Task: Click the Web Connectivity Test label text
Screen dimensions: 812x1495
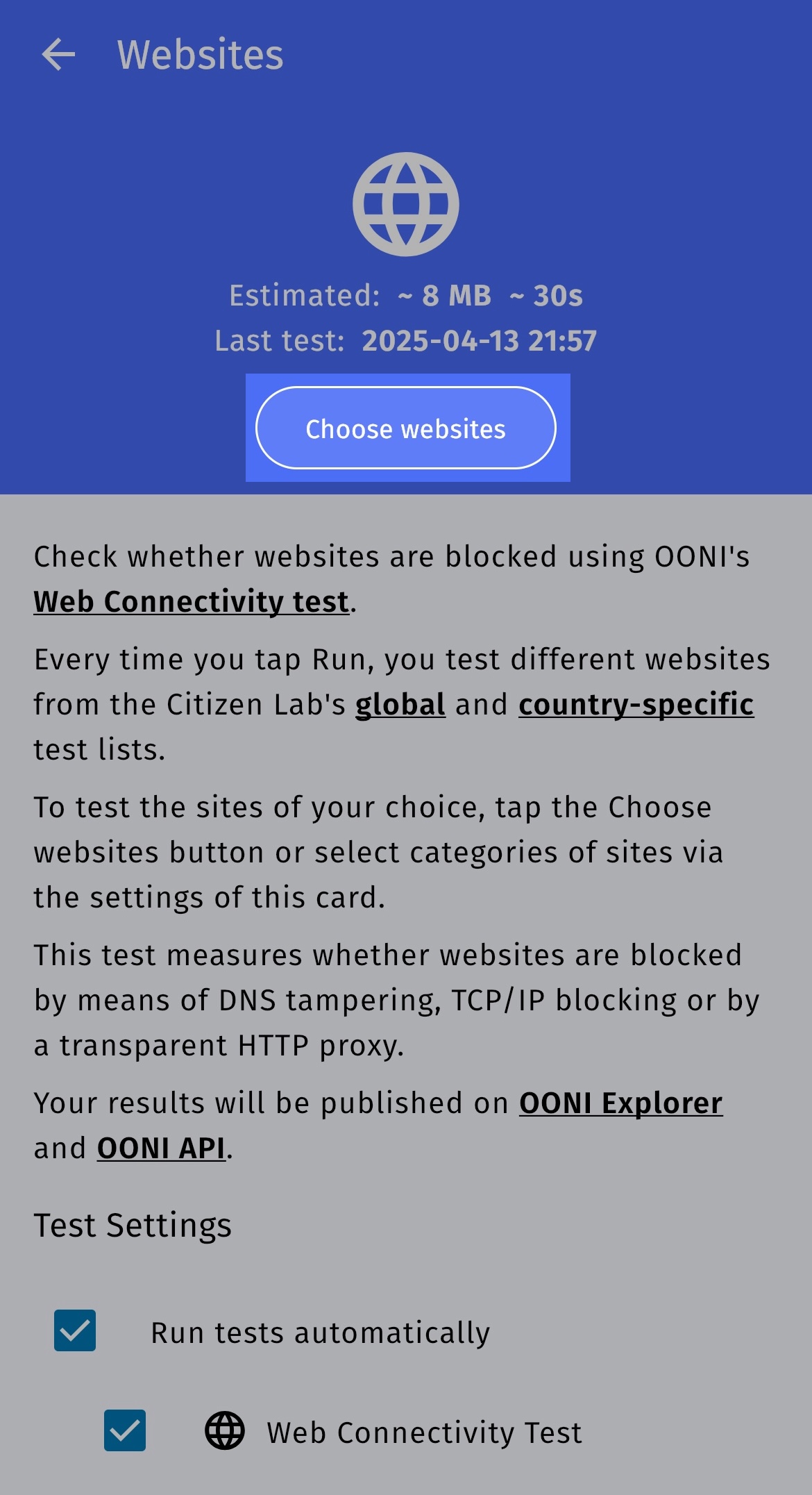Action: click(x=424, y=1433)
